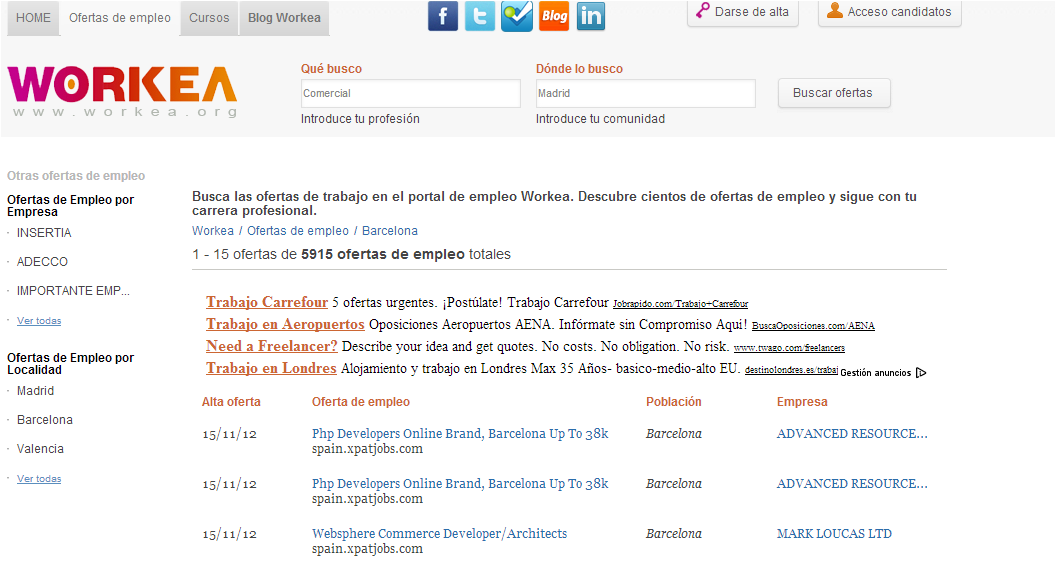Click Barcelona in the Websphere offer row

[x=673, y=534]
